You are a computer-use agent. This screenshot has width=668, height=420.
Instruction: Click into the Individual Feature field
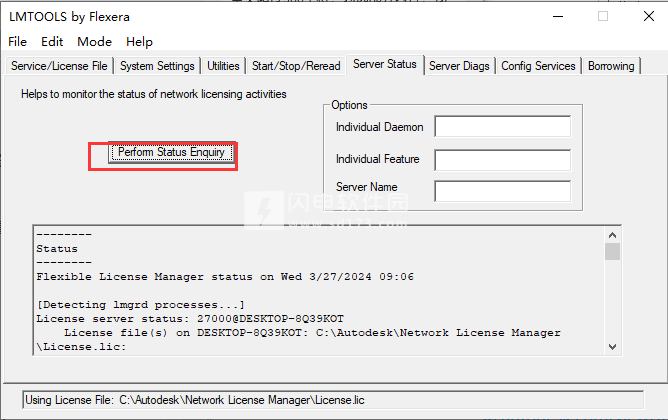click(502, 159)
